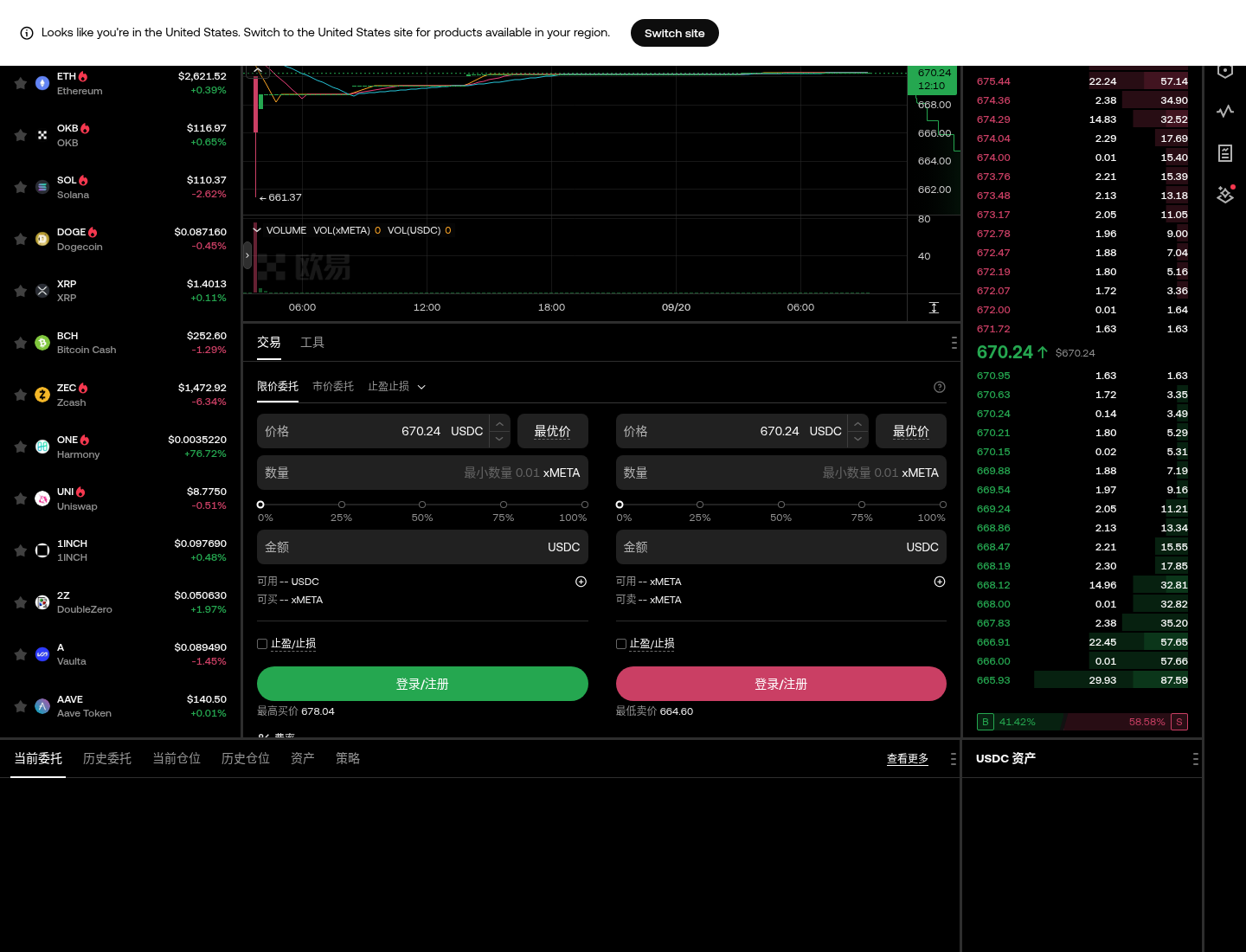Viewport: 1246px width, 952px height.
Task: Open help icon beside order type tabs
Action: (x=940, y=387)
